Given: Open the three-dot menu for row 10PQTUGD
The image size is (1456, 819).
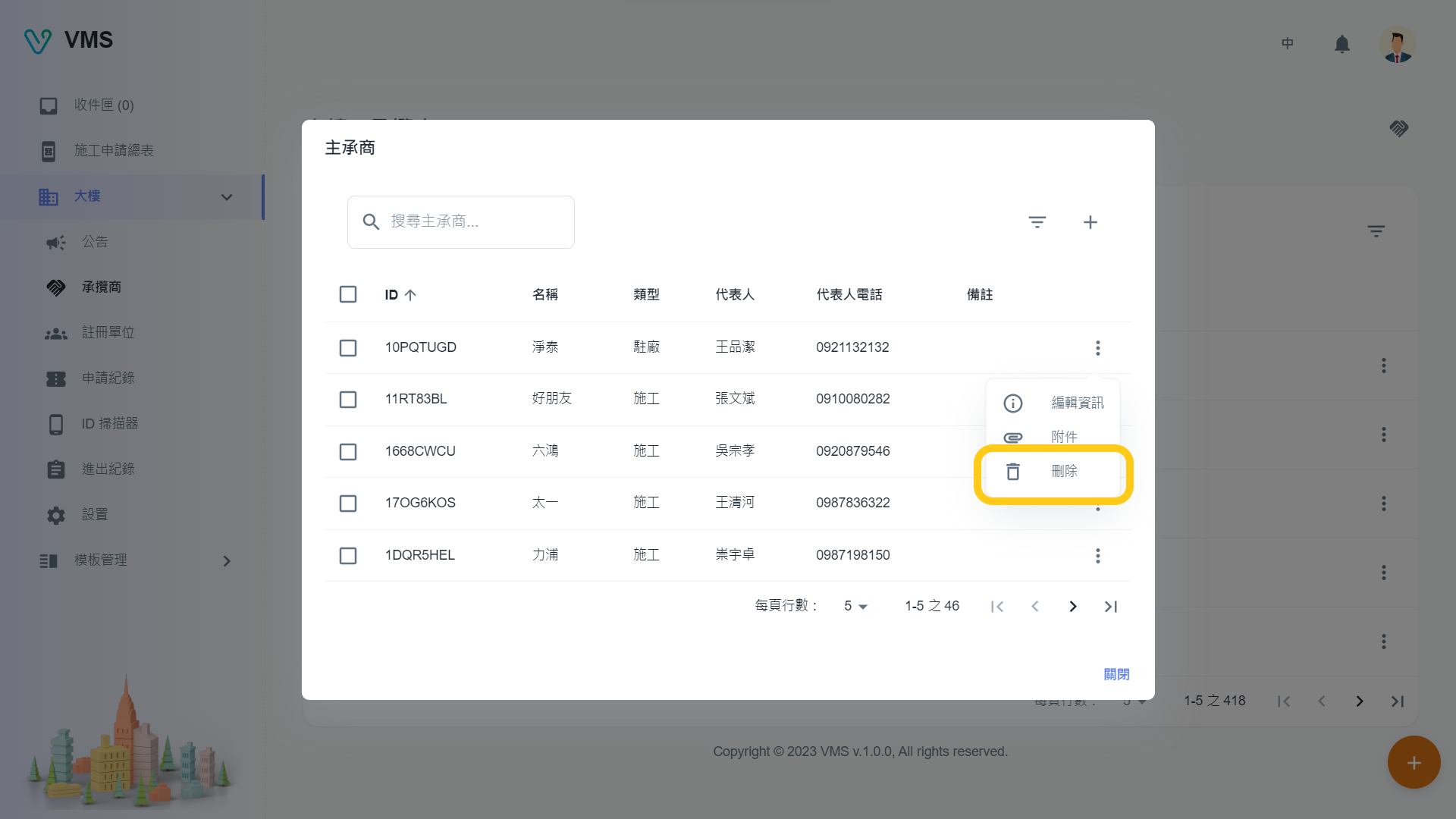Looking at the screenshot, I should pos(1097,348).
